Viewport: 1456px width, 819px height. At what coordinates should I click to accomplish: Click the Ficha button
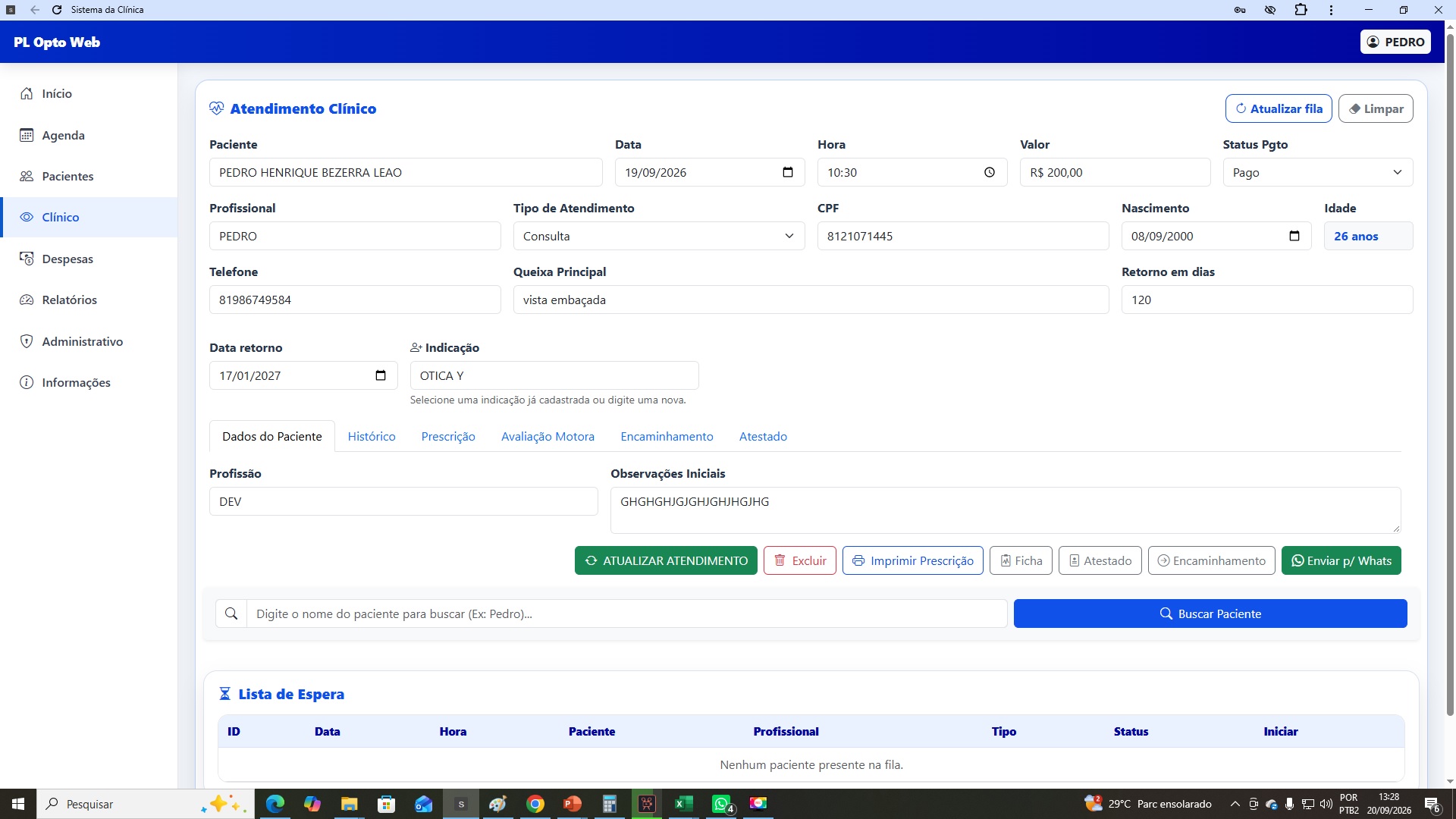[1021, 560]
